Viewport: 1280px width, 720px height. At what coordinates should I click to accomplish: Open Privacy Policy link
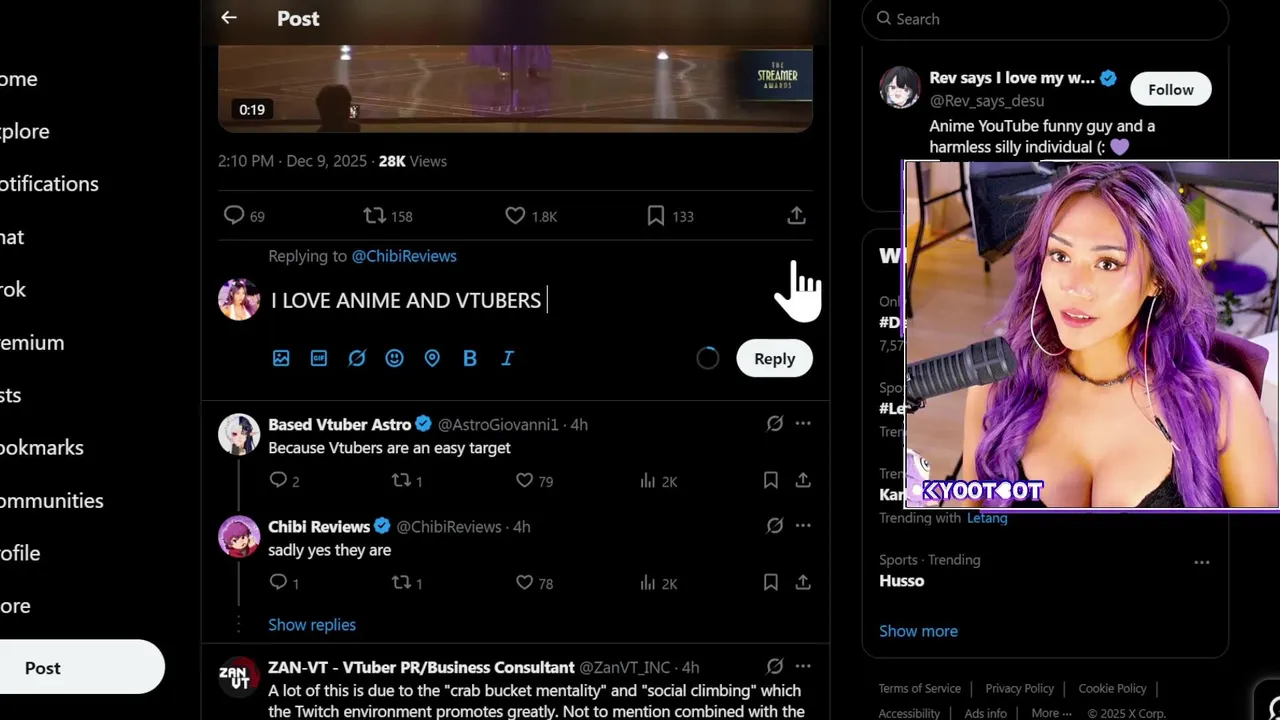[1020, 689]
